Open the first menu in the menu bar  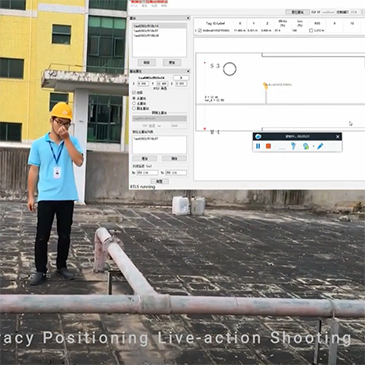click(134, 6)
